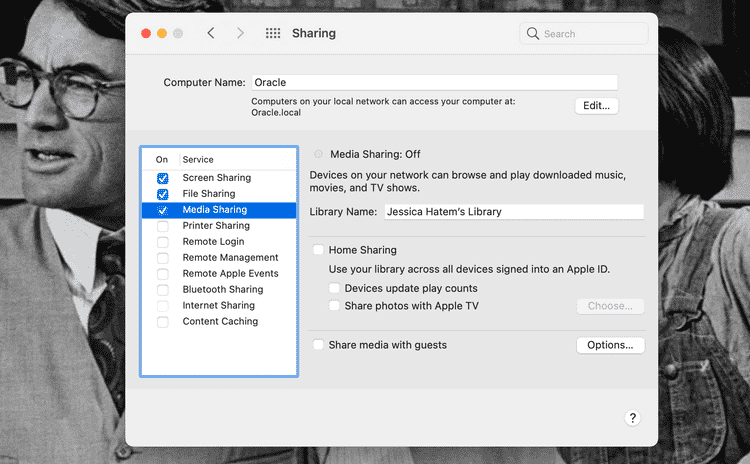Select Remote Management in service list
750x464 pixels.
(x=230, y=258)
